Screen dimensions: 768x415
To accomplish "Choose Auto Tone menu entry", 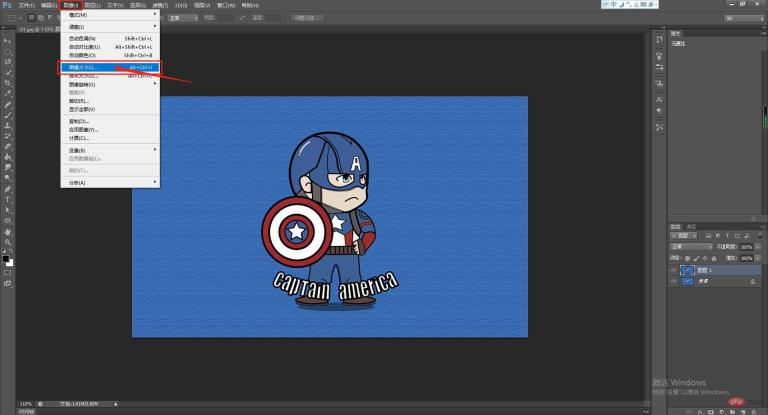I will (80, 38).
